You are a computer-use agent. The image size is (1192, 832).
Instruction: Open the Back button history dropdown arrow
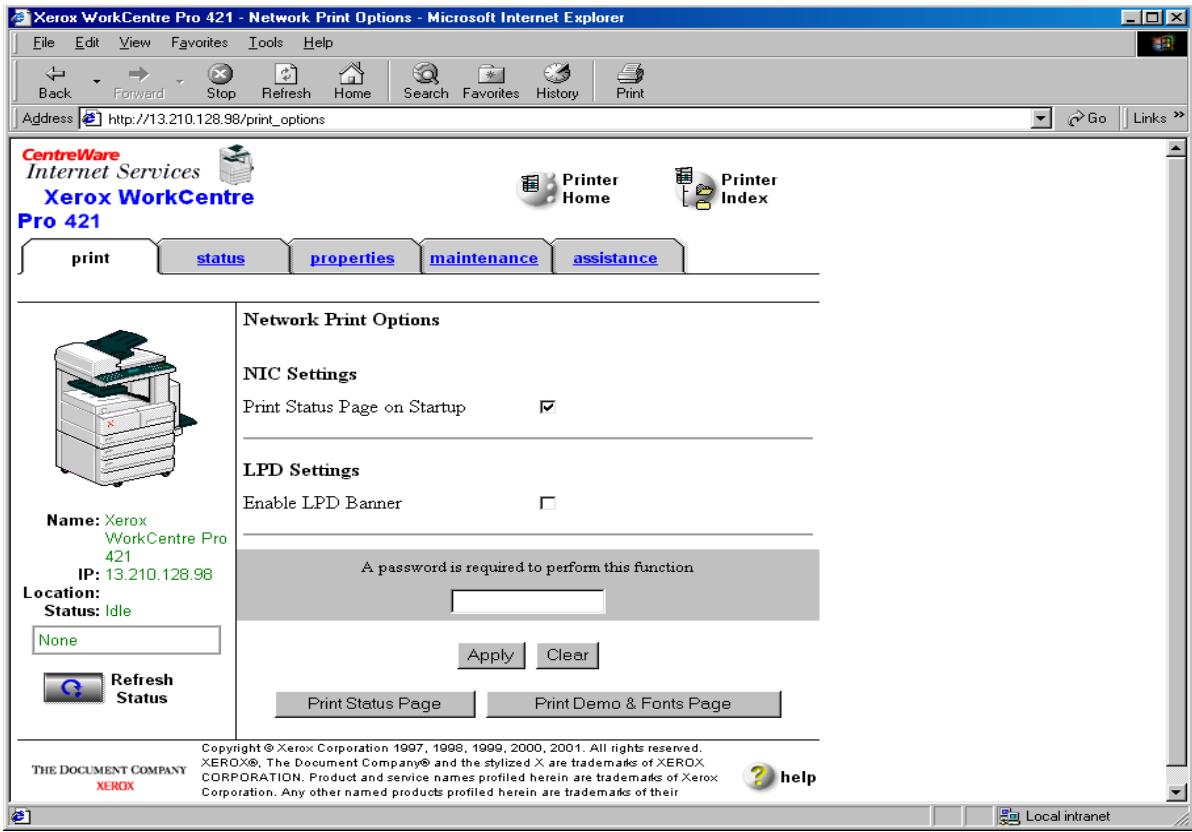pyautogui.click(x=97, y=81)
